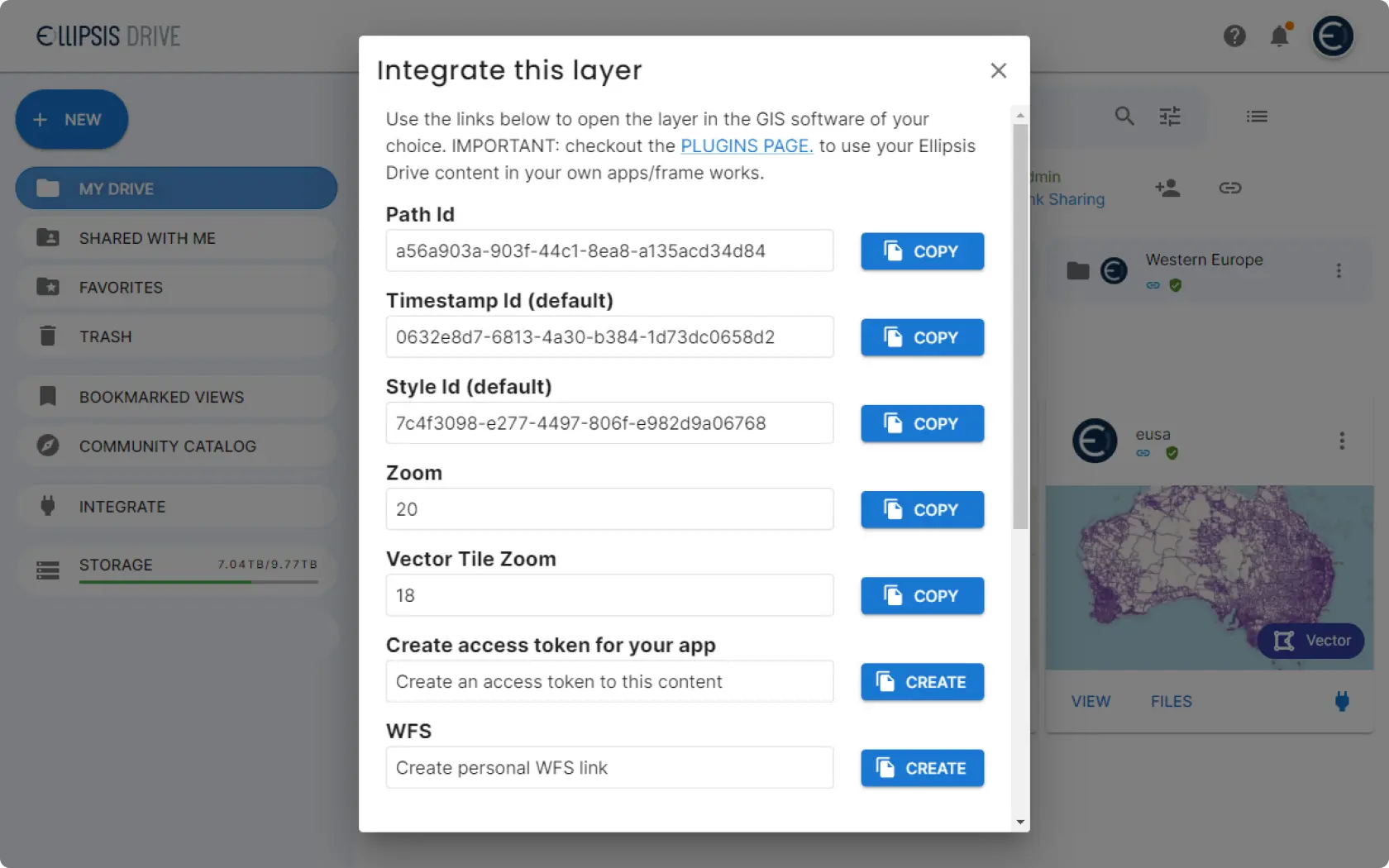Viewport: 1389px width, 868px height.
Task: Open the notifications bell
Action: pos(1280,36)
